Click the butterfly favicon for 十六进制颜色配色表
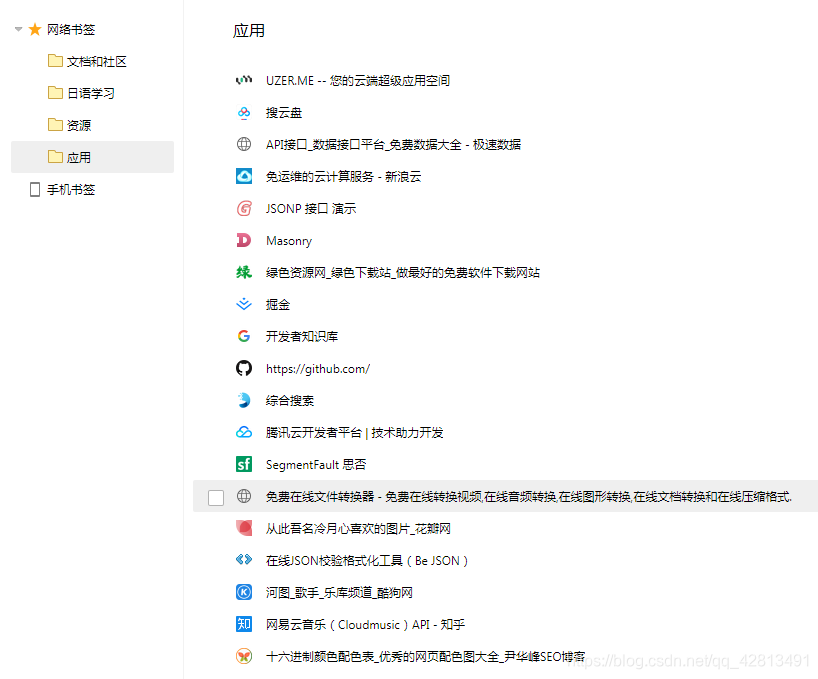The image size is (818, 679). click(x=244, y=656)
